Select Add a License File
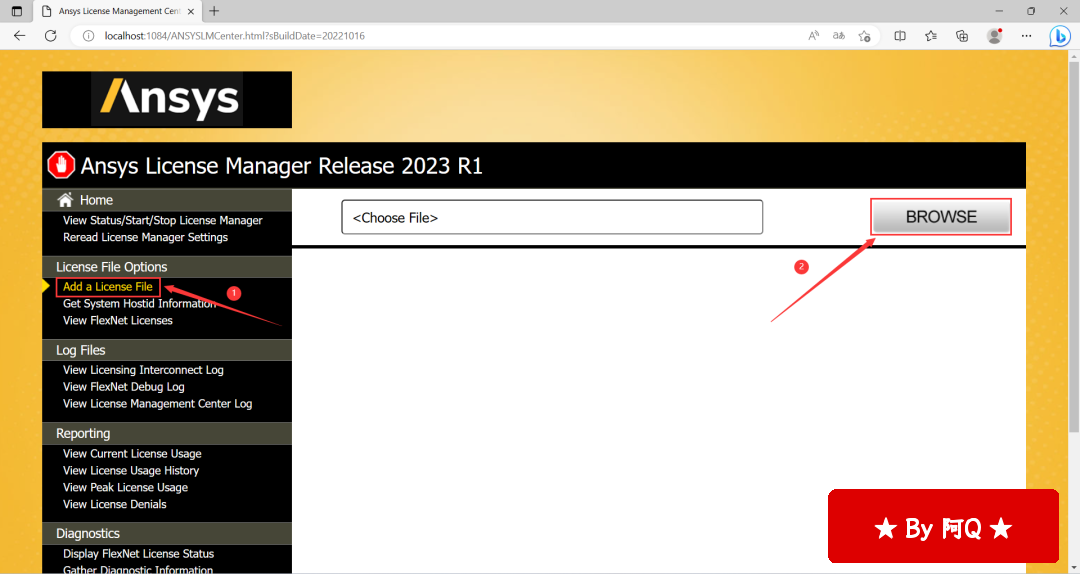The height and width of the screenshot is (574, 1080). pos(107,287)
